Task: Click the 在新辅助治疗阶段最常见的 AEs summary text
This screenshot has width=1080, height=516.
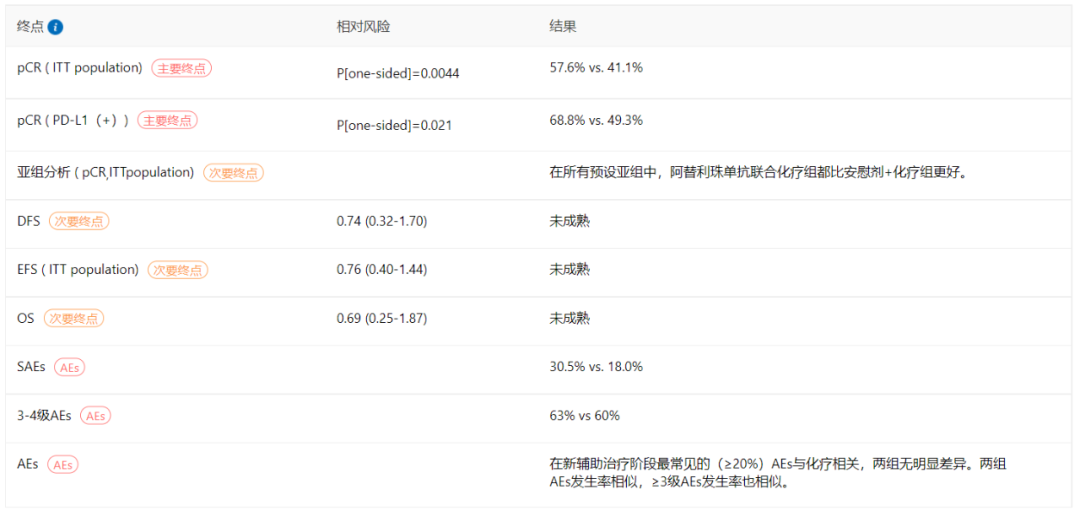Action: pos(778,473)
